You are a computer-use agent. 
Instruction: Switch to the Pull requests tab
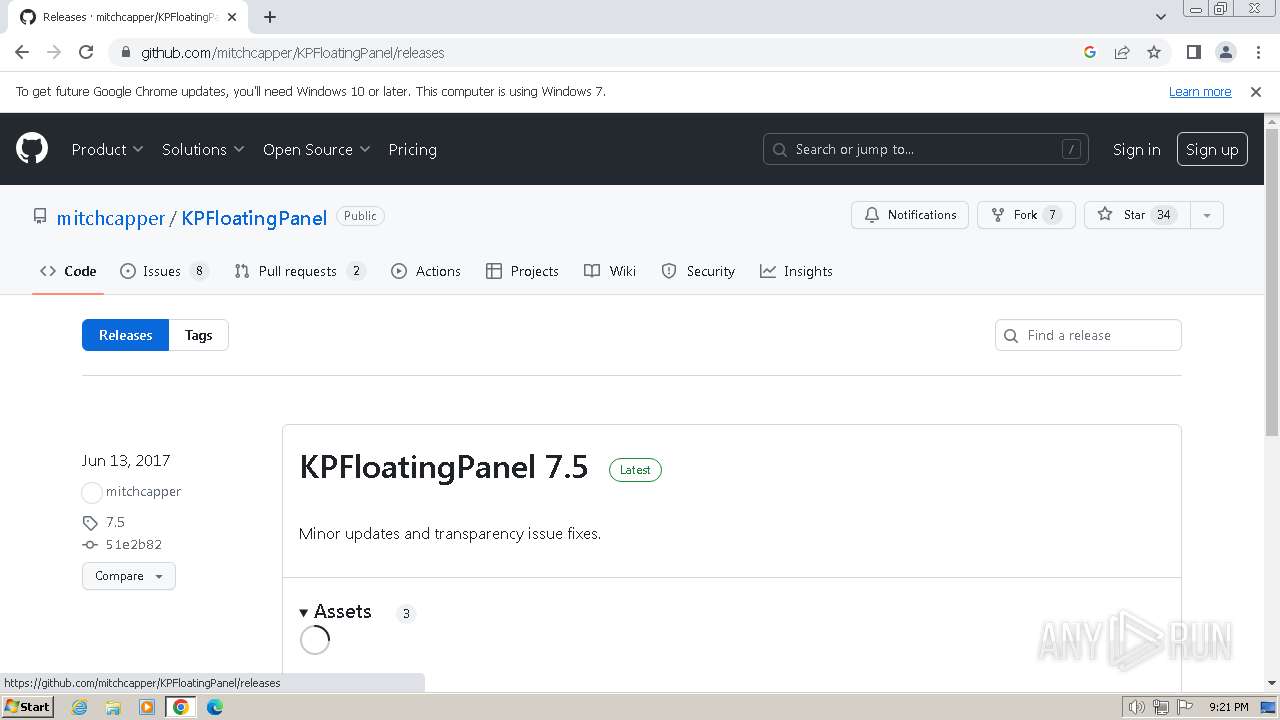point(299,271)
